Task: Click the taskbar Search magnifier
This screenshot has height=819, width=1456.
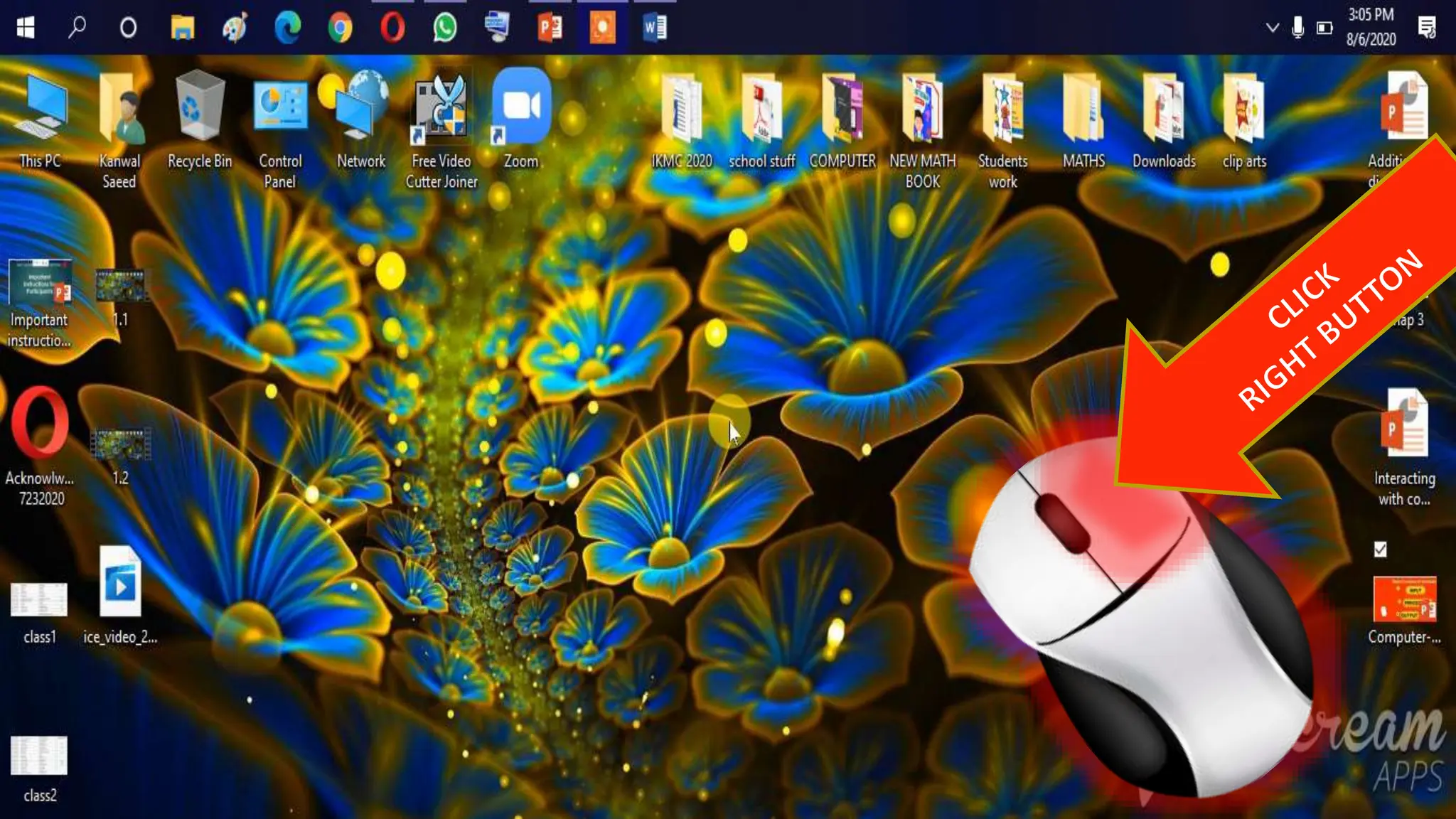Action: [x=77, y=28]
